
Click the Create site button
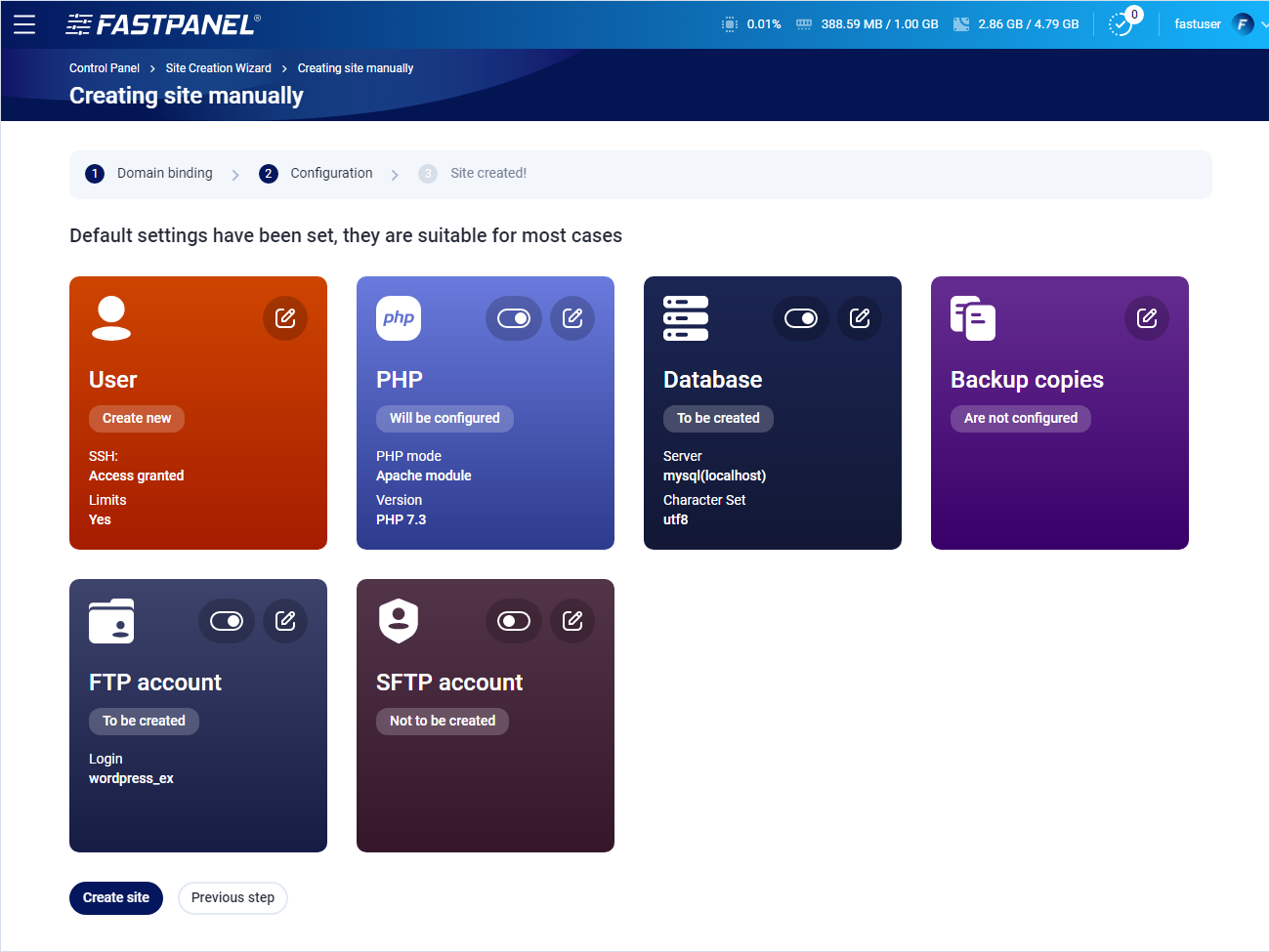116,898
